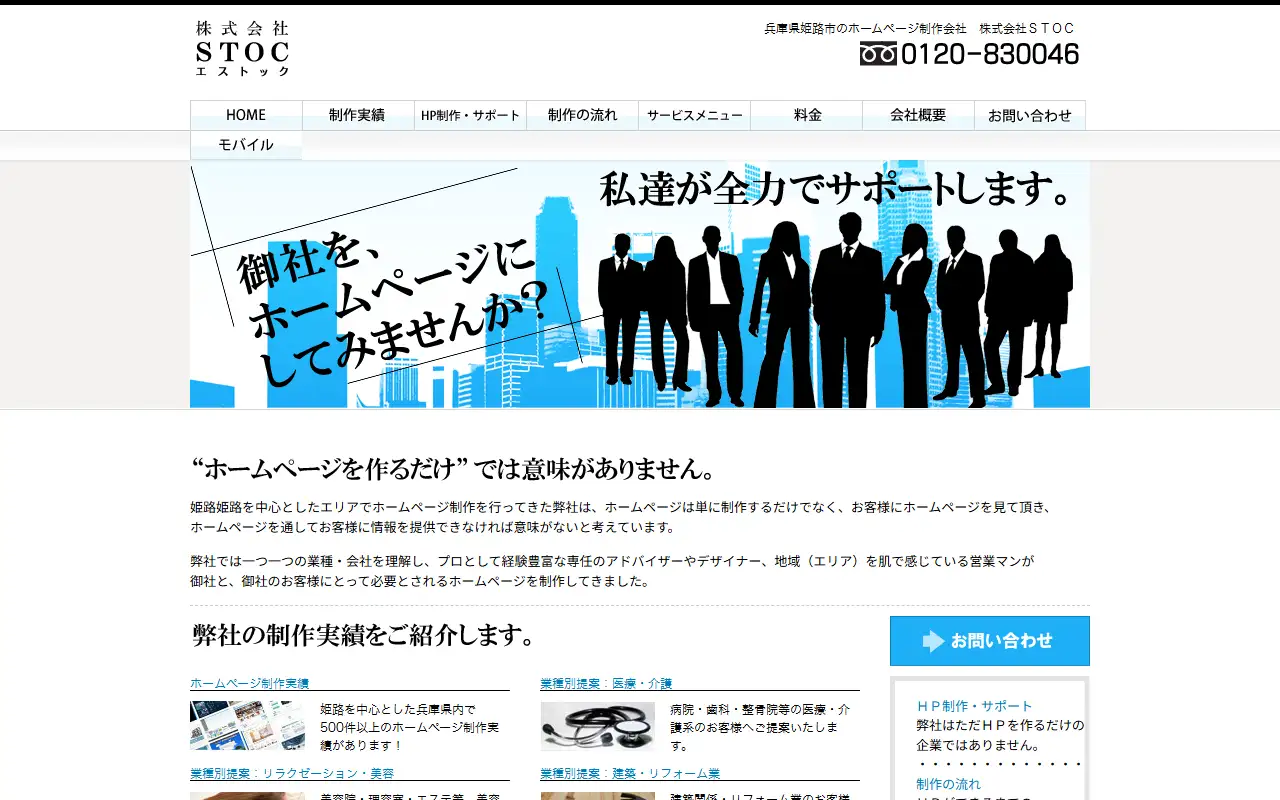Click the blue お問い合わせ button

click(990, 641)
